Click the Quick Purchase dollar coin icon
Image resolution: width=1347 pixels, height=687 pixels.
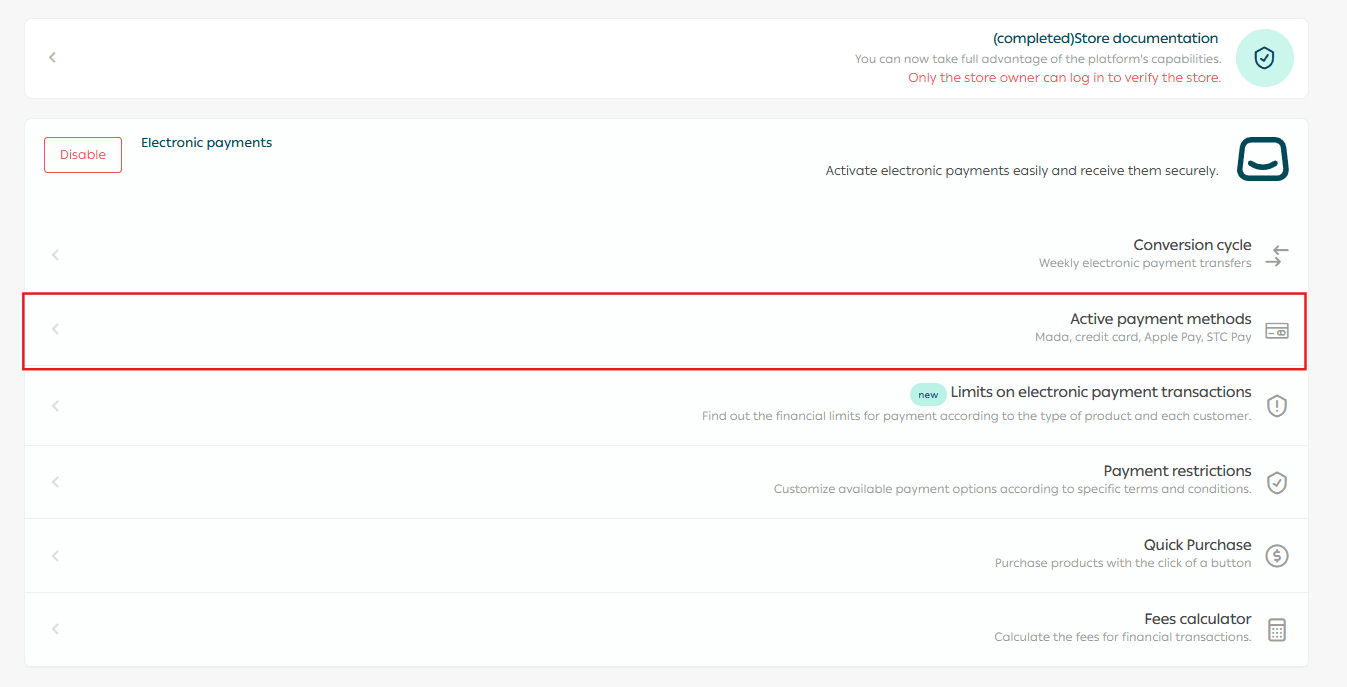point(1276,556)
